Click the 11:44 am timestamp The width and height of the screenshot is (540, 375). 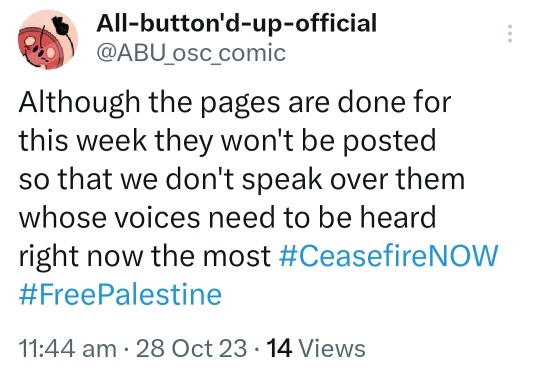pos(68,348)
